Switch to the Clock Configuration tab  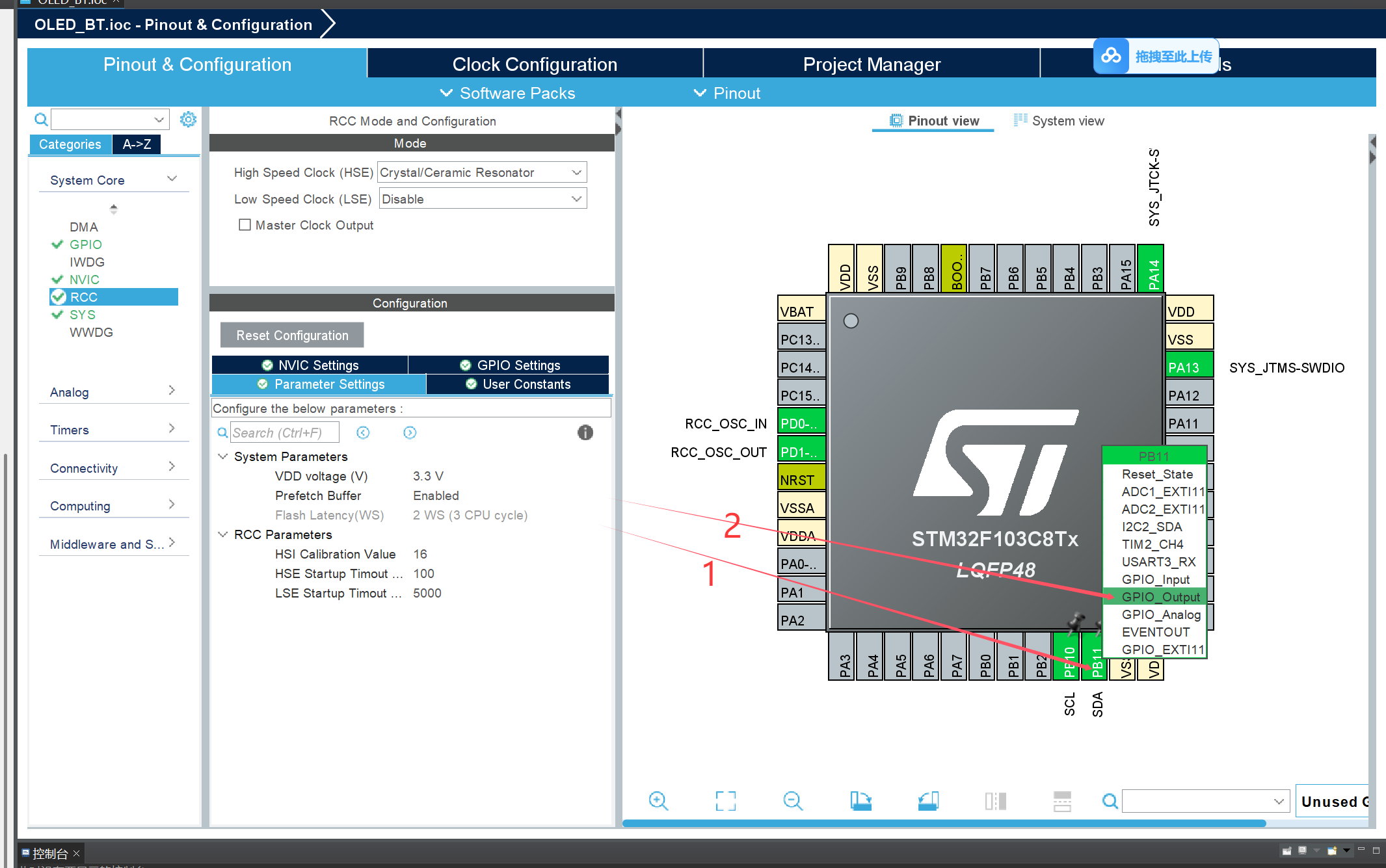534,64
